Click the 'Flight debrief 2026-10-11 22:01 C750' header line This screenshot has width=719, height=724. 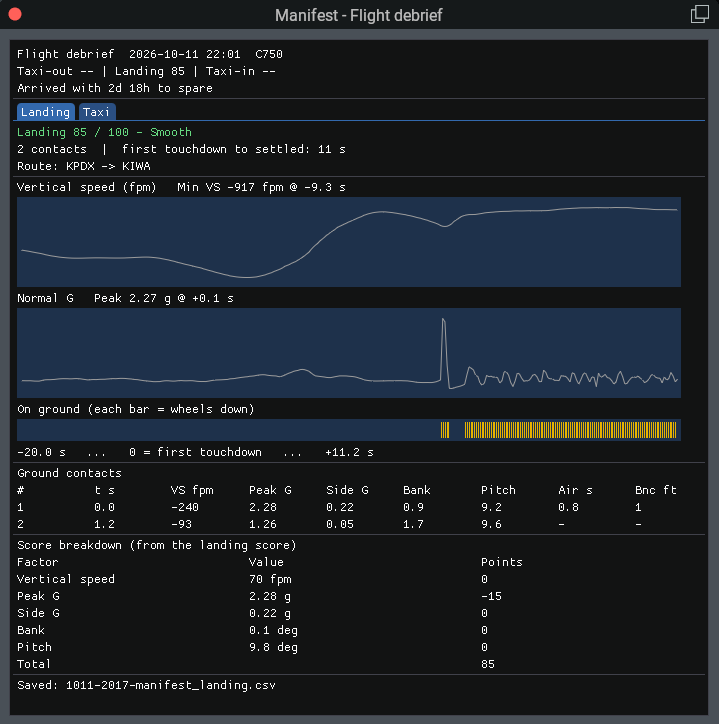150,54
